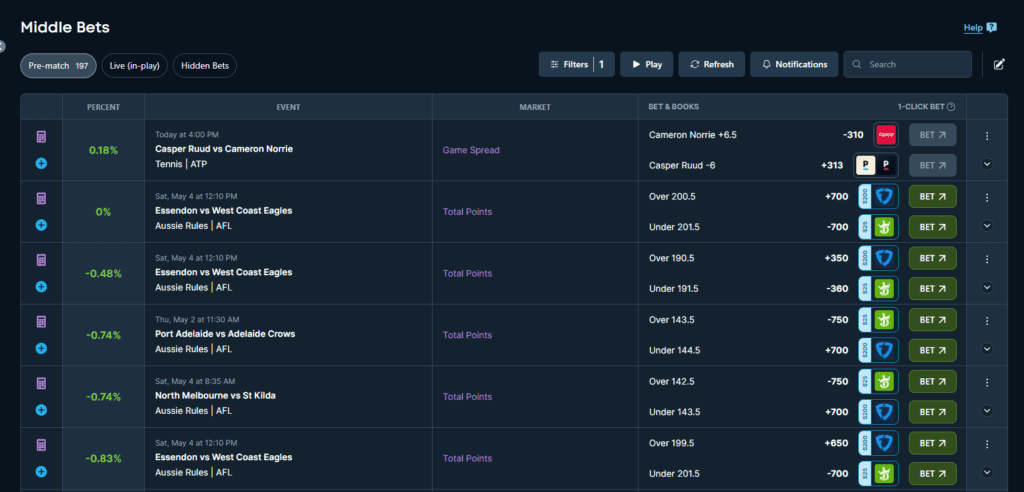This screenshot has height=492, width=1024.
Task: Select event title Port Adelaide vs Adelaide Crows
Action: tap(225, 334)
